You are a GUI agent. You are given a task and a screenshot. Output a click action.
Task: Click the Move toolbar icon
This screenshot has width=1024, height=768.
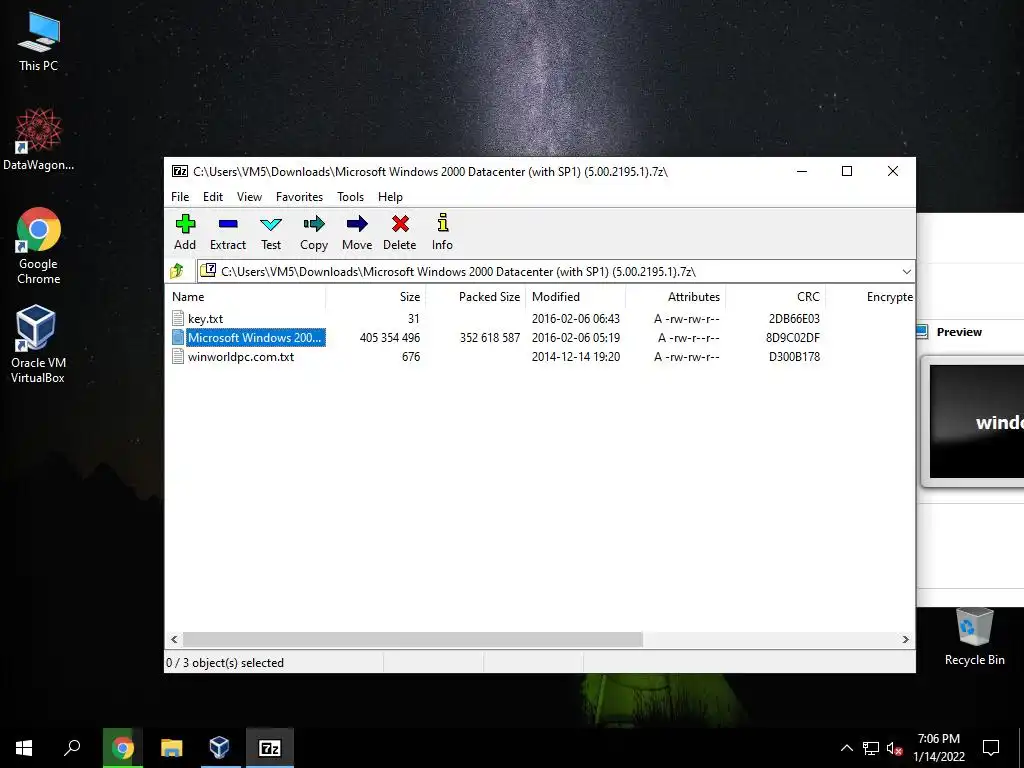point(357,224)
